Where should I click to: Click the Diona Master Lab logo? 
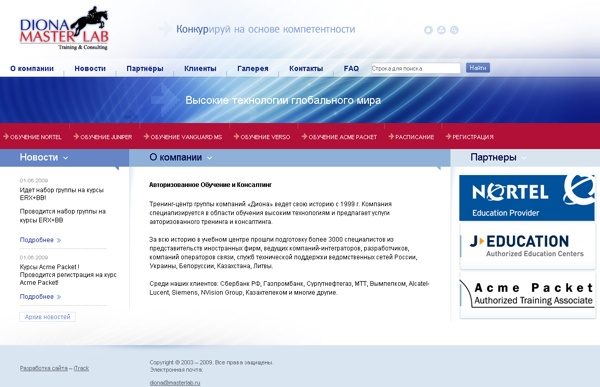point(64,29)
